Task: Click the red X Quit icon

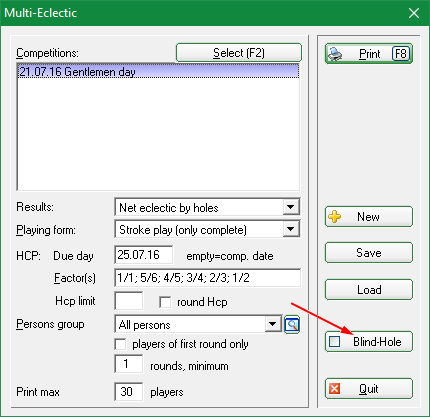Action: click(334, 389)
